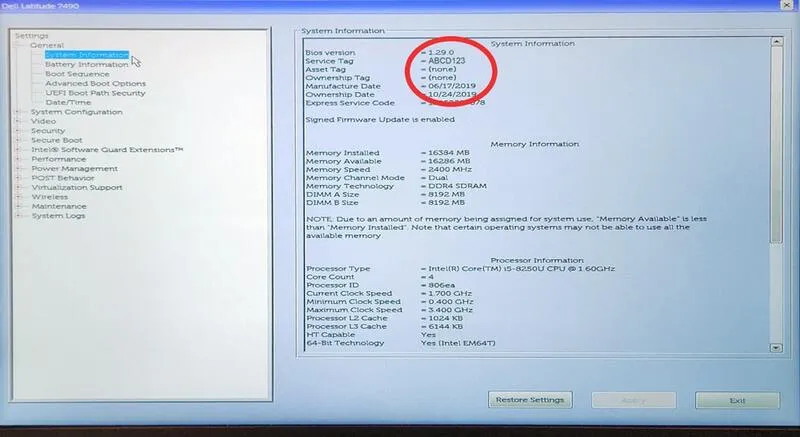Image resolution: width=800 pixels, height=437 pixels.
Task: Expand the Security category
Action: [x=19, y=131]
